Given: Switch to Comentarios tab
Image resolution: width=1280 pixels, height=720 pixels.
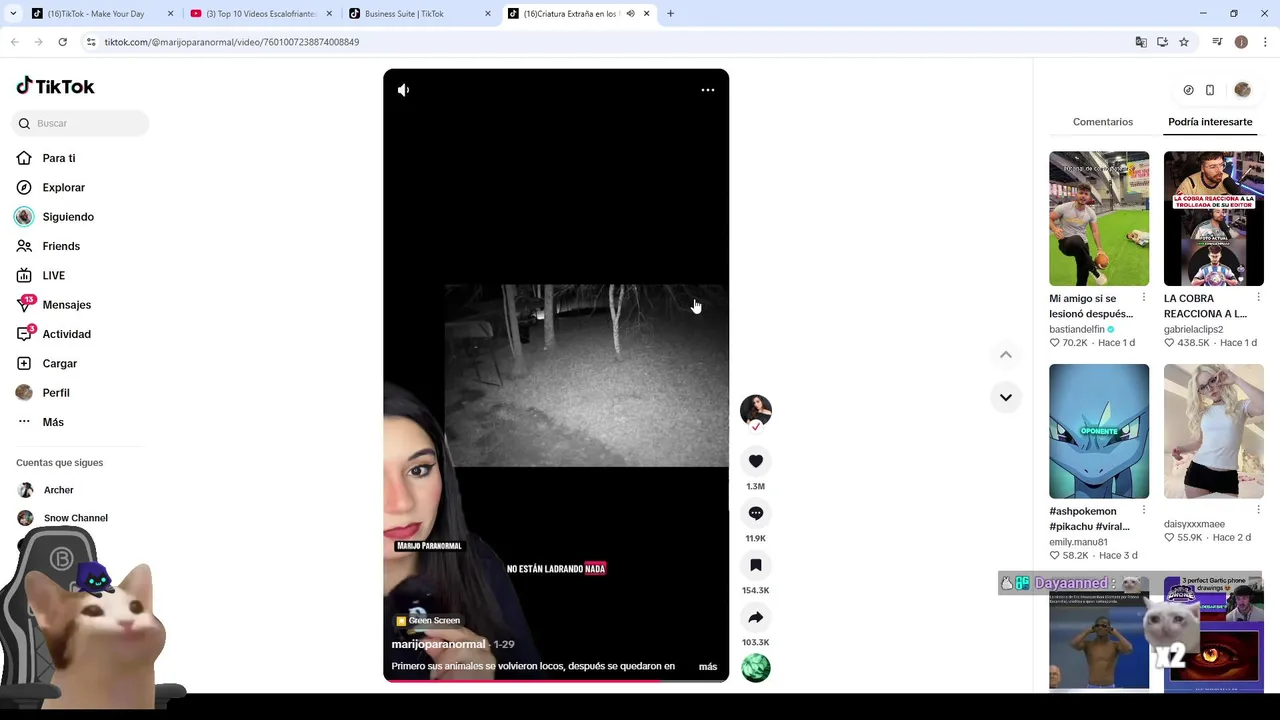Looking at the screenshot, I should pyautogui.click(x=1103, y=122).
